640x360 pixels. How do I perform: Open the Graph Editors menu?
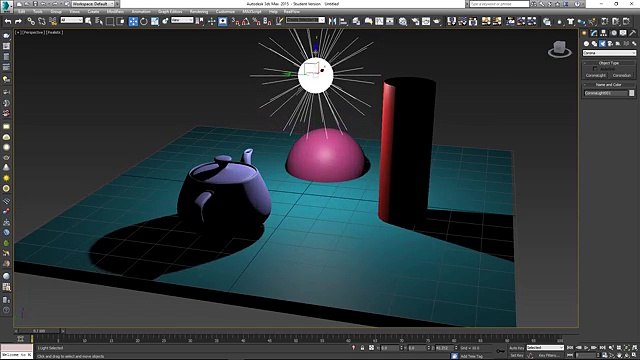point(170,12)
